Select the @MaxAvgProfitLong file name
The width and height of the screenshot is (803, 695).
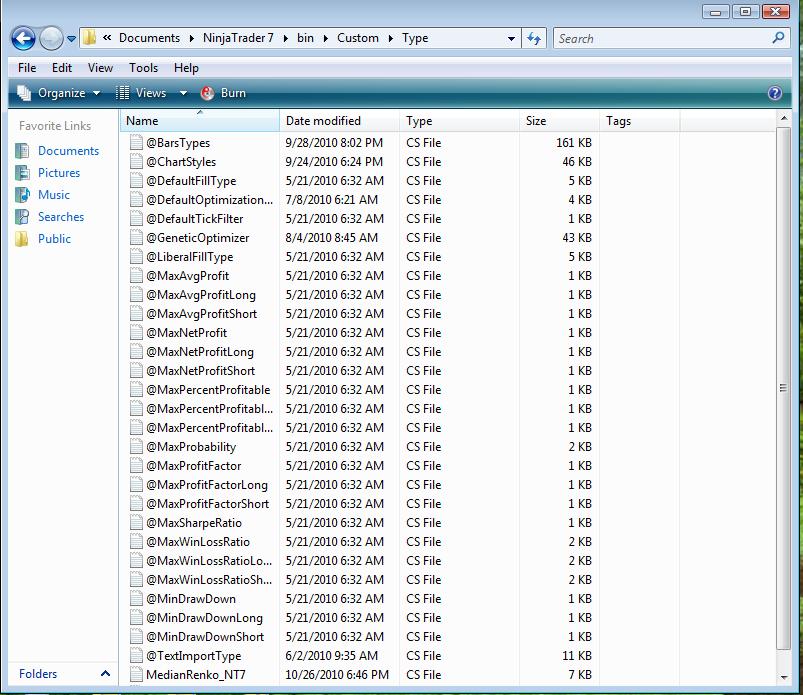coord(201,295)
